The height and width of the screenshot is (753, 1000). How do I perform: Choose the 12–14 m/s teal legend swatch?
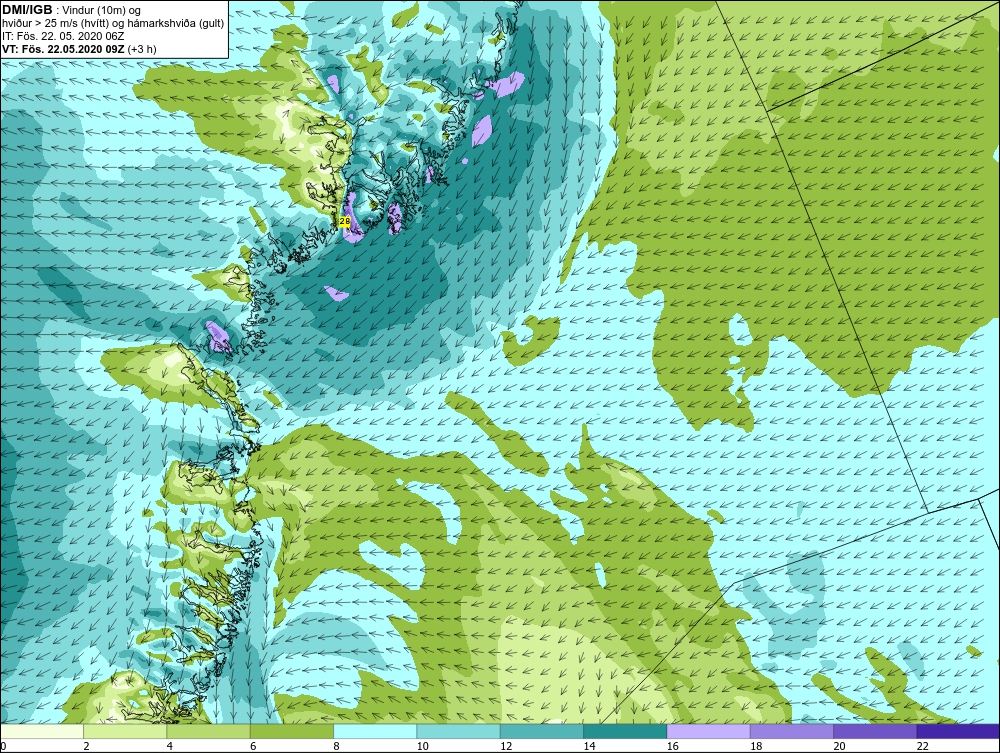[x=541, y=731]
